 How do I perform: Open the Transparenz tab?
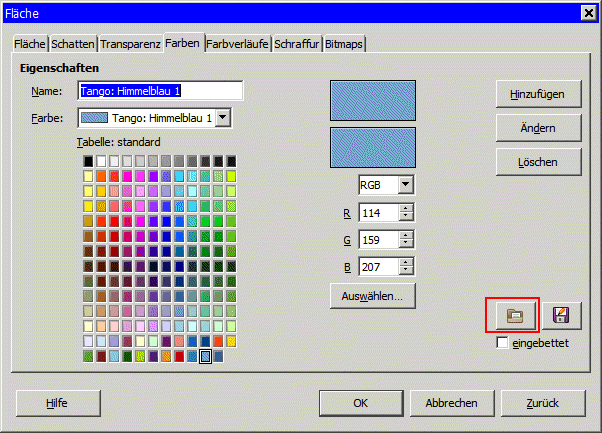pos(130,44)
